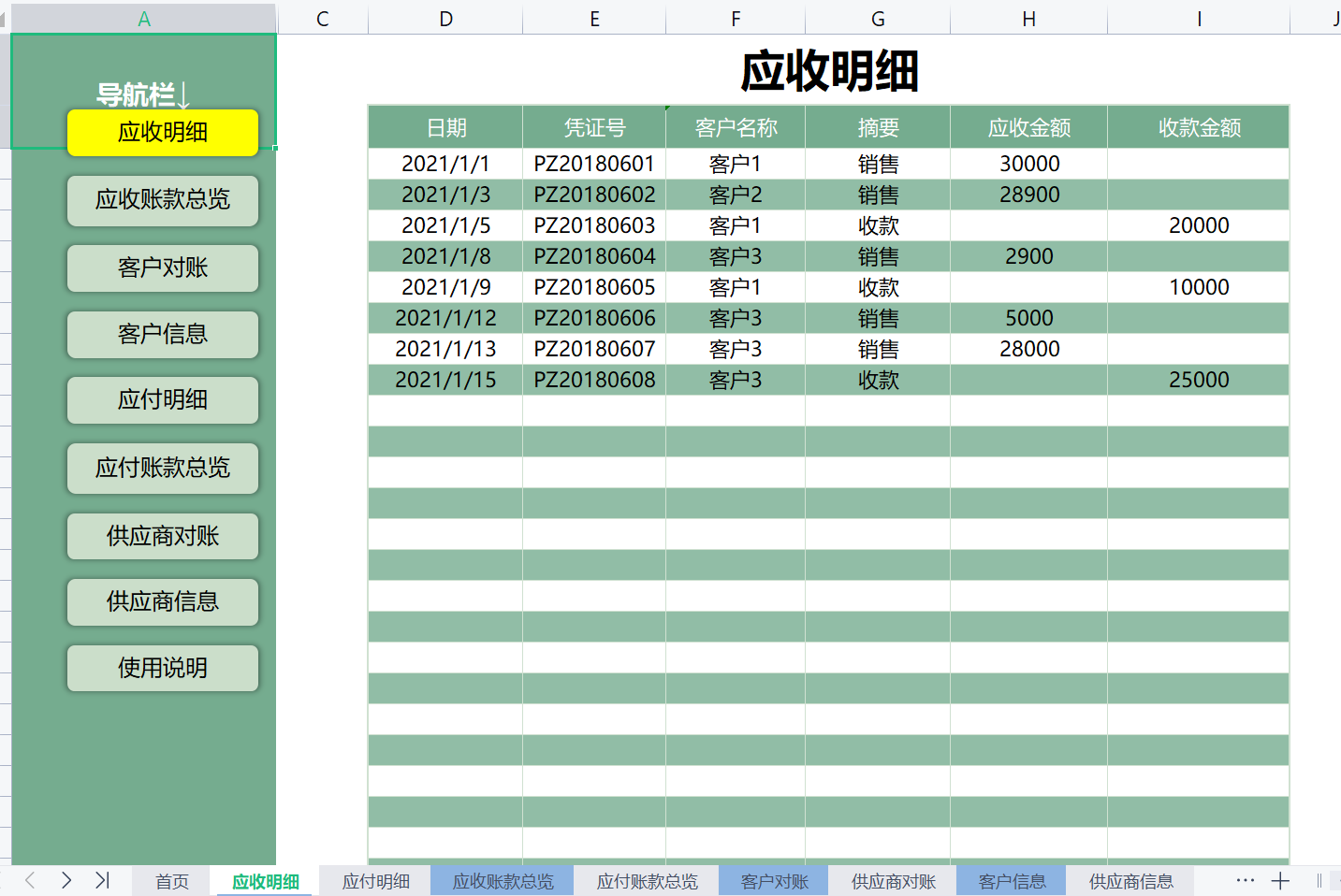Switch to the 首页 sheet tab

point(170,880)
